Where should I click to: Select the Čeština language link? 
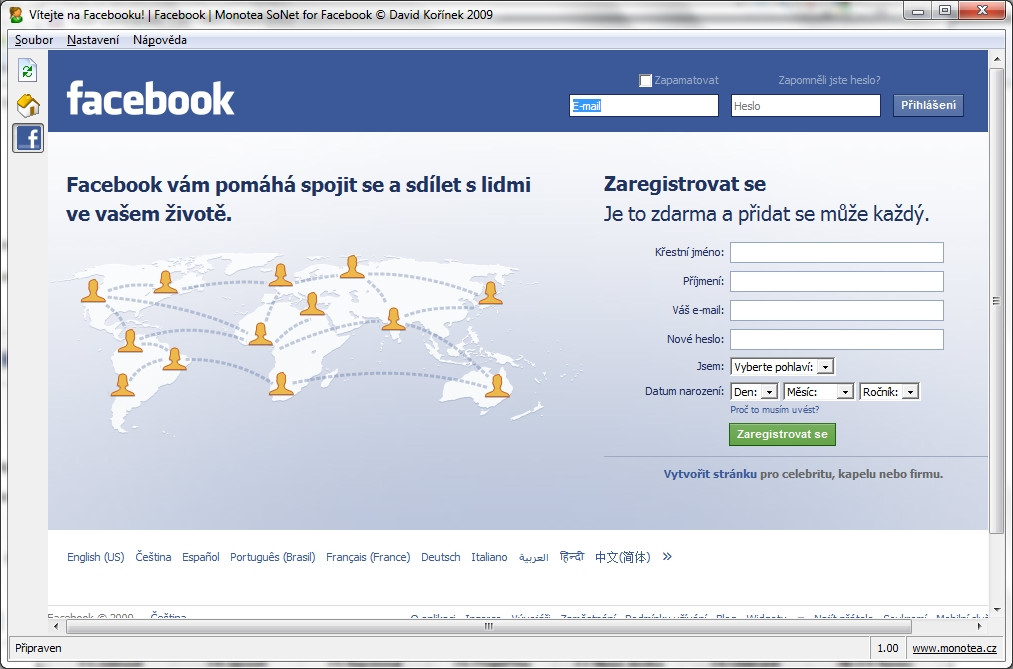click(153, 557)
